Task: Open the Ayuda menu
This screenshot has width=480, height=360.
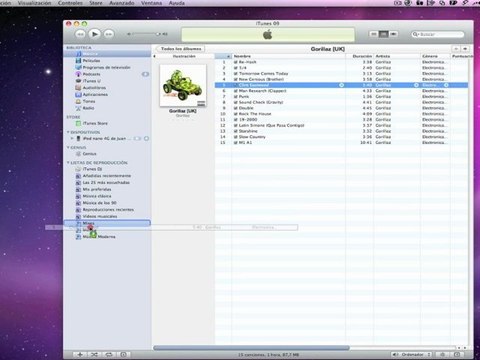Action: 177,3
